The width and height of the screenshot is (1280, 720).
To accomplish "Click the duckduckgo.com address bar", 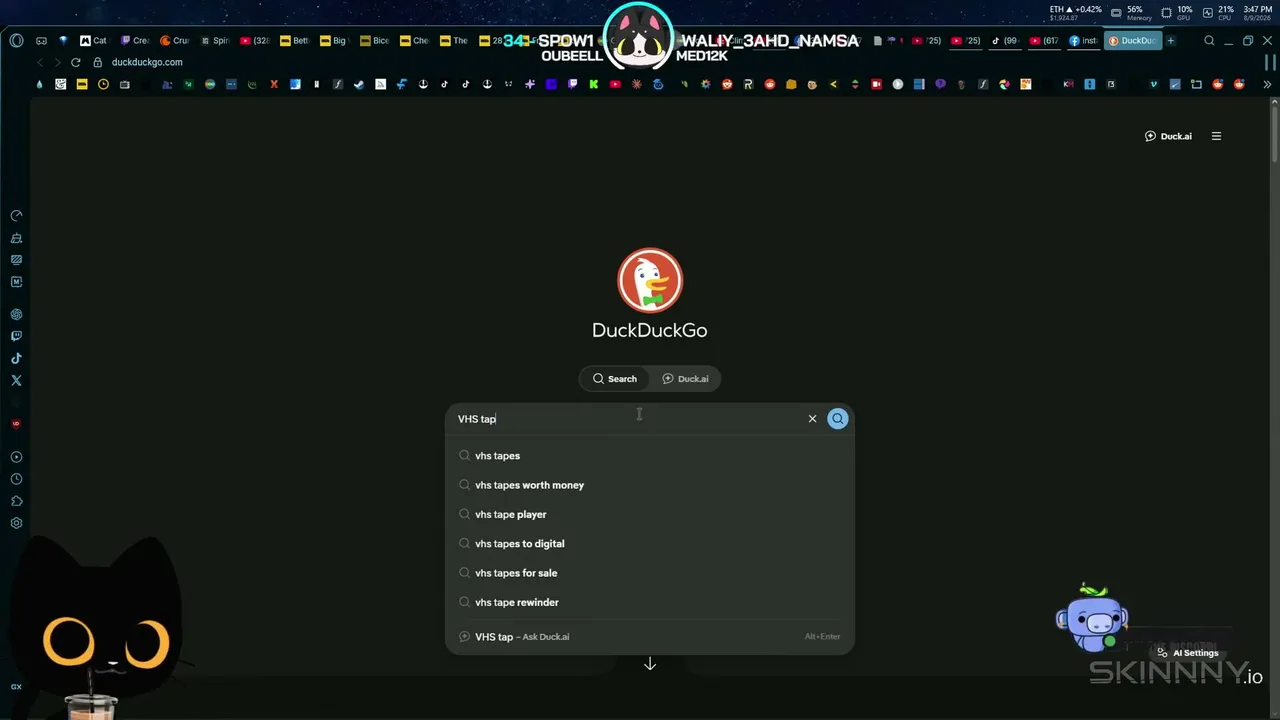I will click(147, 62).
